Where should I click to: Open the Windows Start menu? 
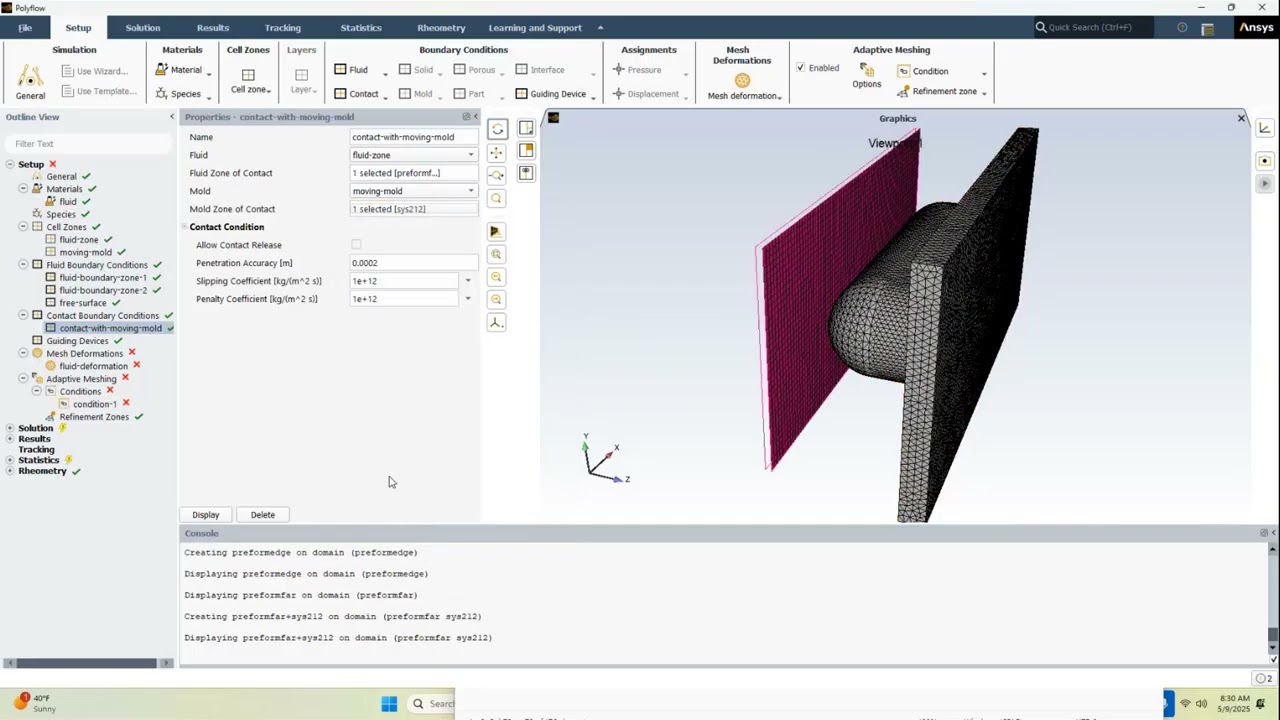pos(389,704)
